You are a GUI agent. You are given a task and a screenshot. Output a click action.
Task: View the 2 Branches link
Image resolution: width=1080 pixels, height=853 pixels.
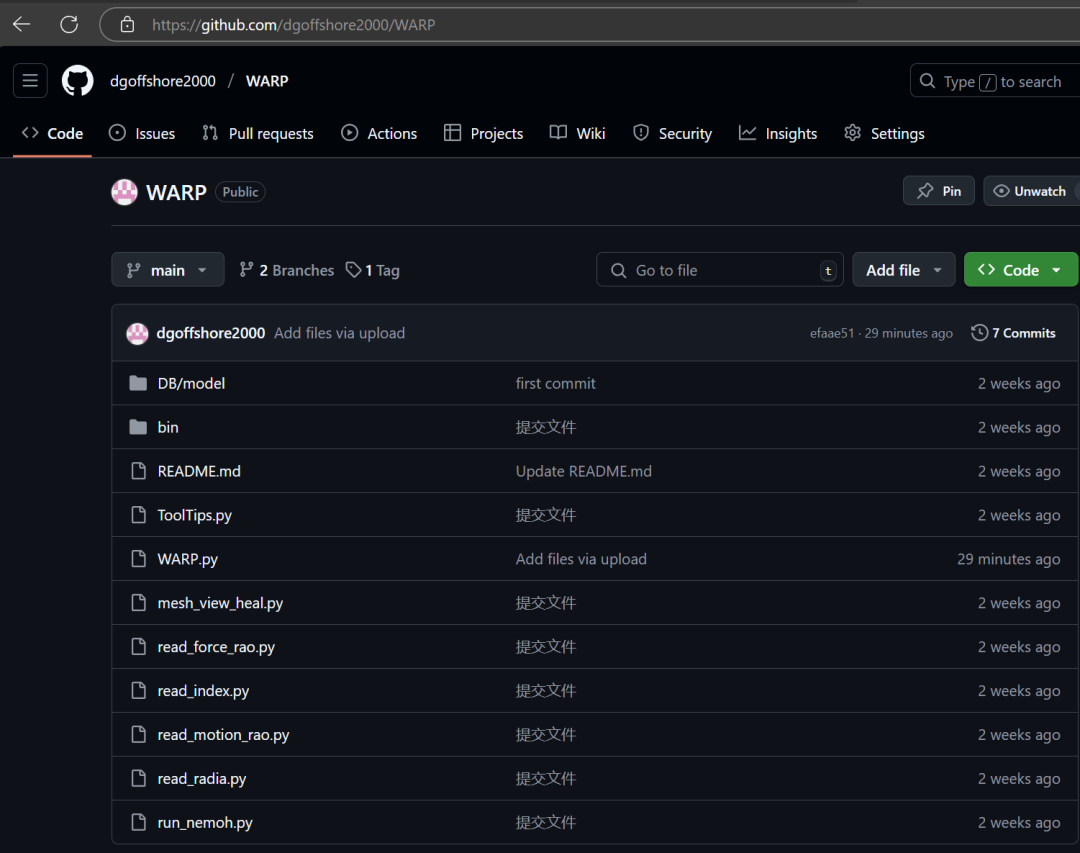tap(287, 270)
